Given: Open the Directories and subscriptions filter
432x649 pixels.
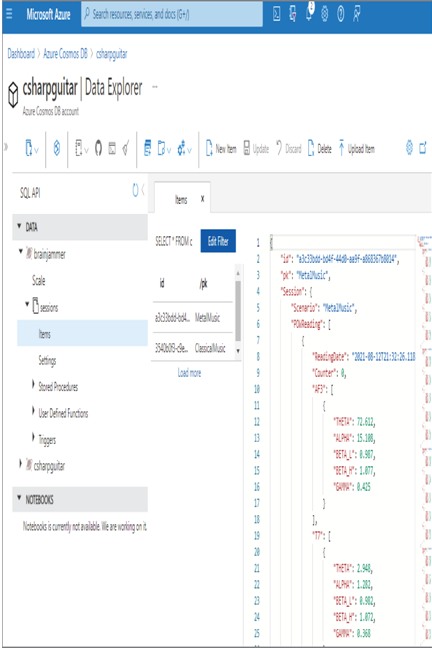Looking at the screenshot, I should pyautogui.click(x=293, y=14).
